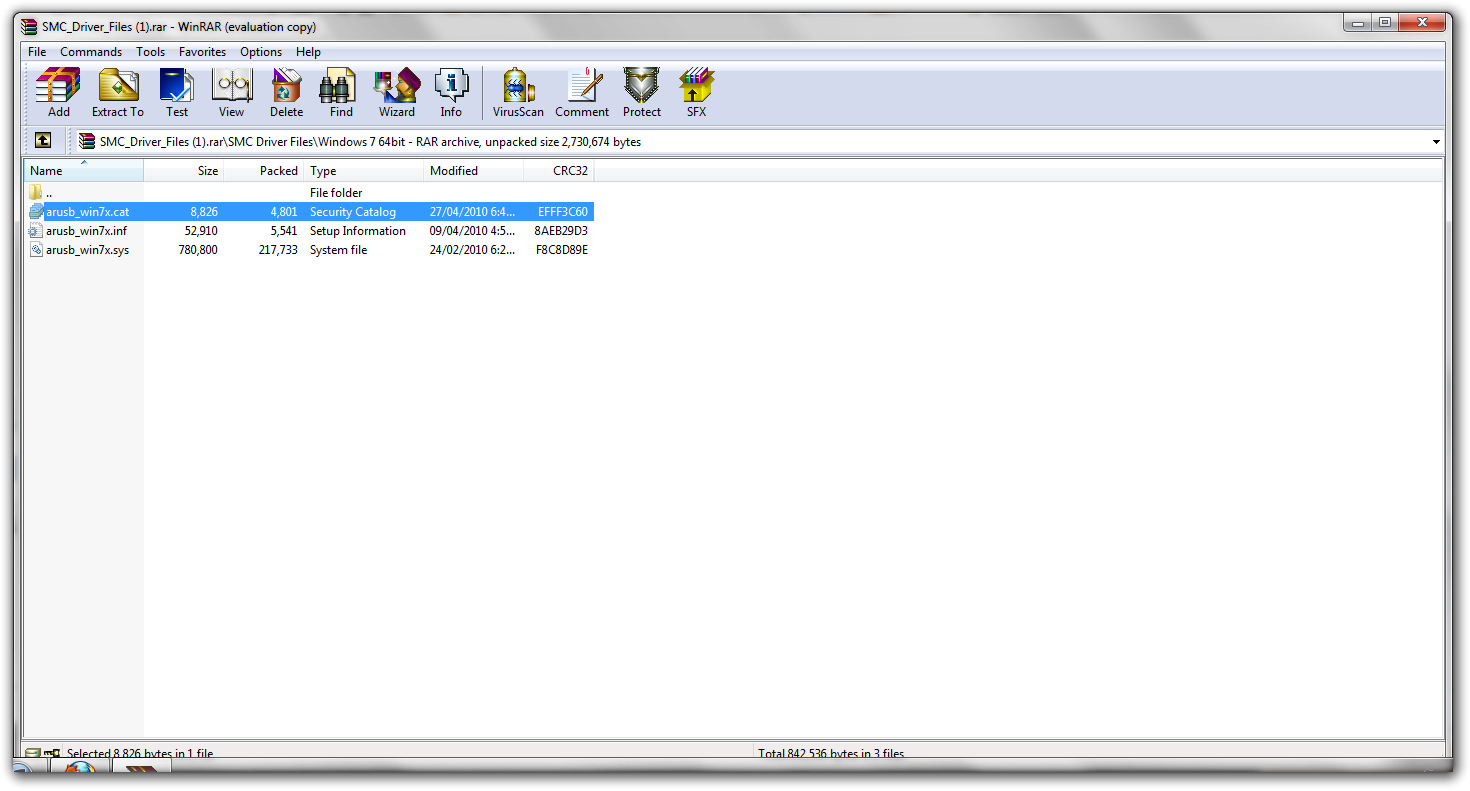
Task: Run the Test archive tool
Action: (x=177, y=93)
